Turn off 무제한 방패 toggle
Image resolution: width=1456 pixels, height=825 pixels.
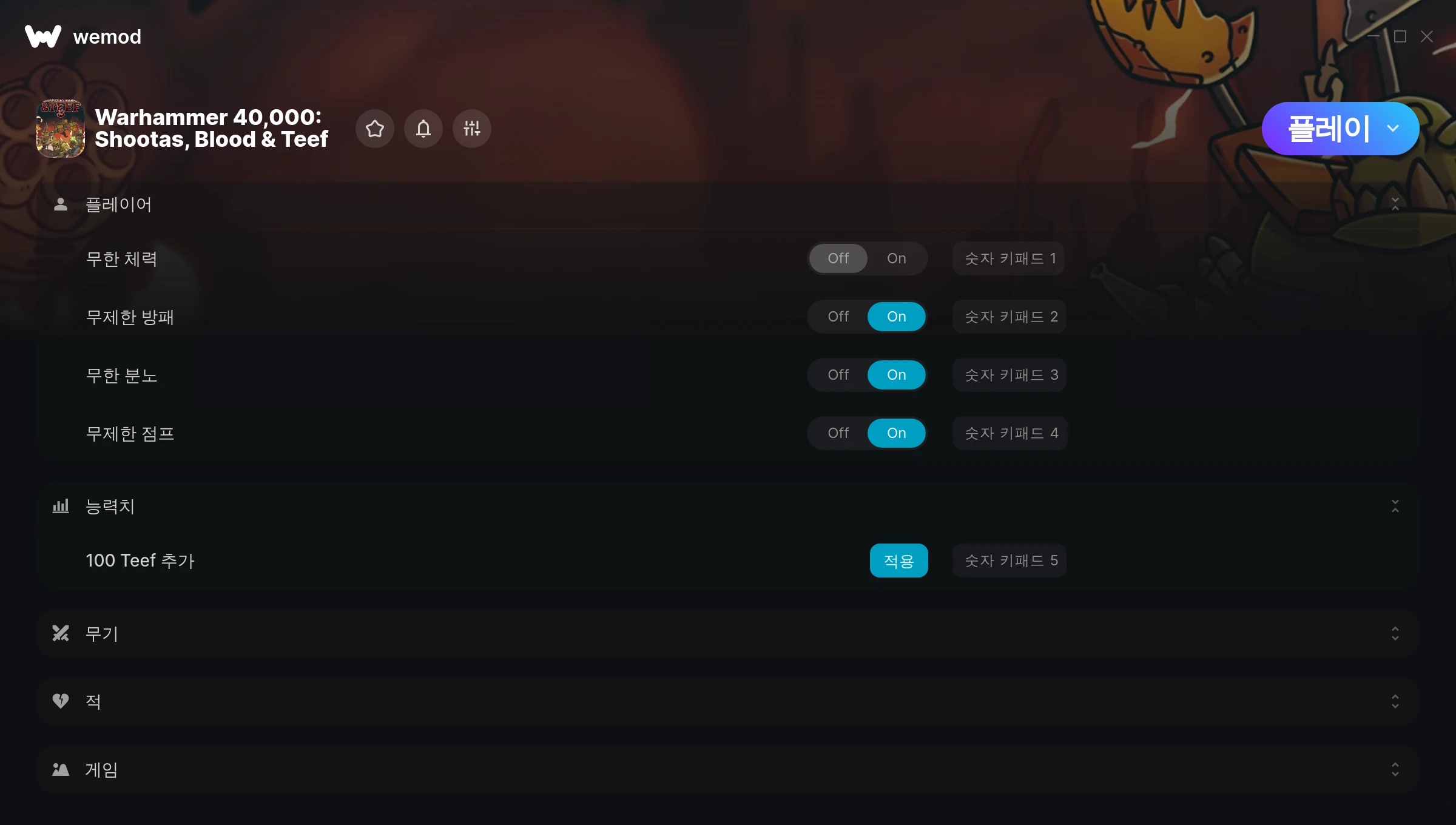point(838,317)
